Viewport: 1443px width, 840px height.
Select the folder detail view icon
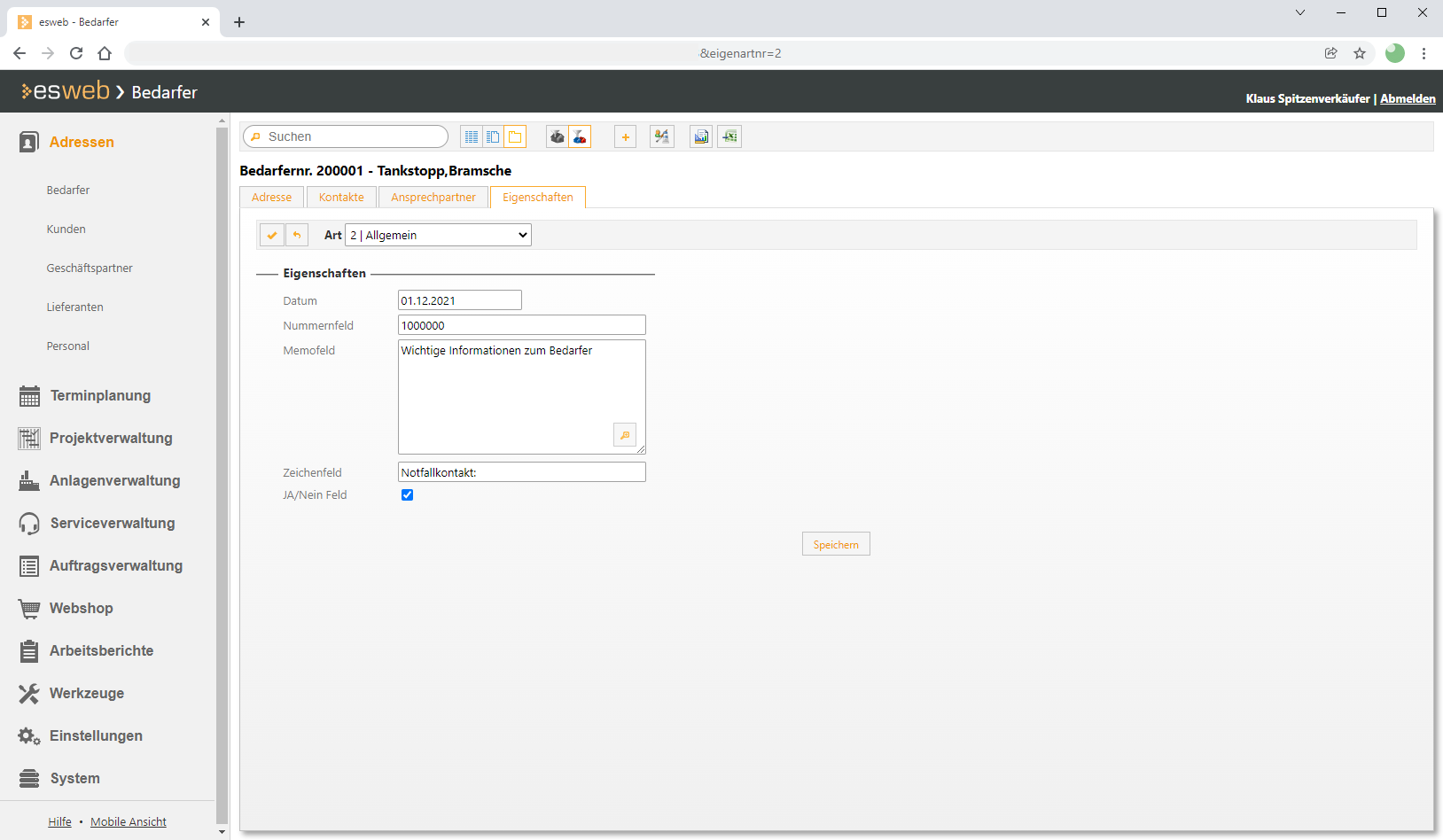click(515, 136)
